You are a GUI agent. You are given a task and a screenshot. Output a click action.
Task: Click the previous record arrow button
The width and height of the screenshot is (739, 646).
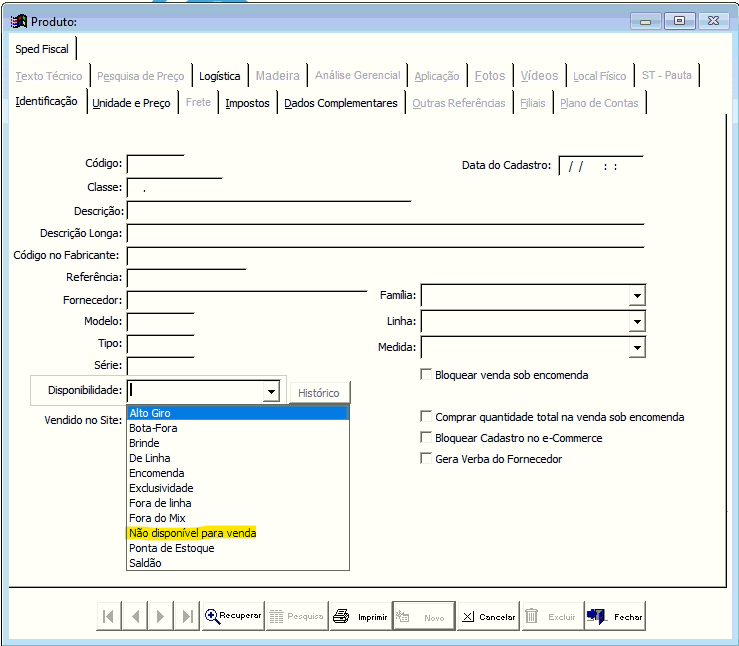point(134,617)
